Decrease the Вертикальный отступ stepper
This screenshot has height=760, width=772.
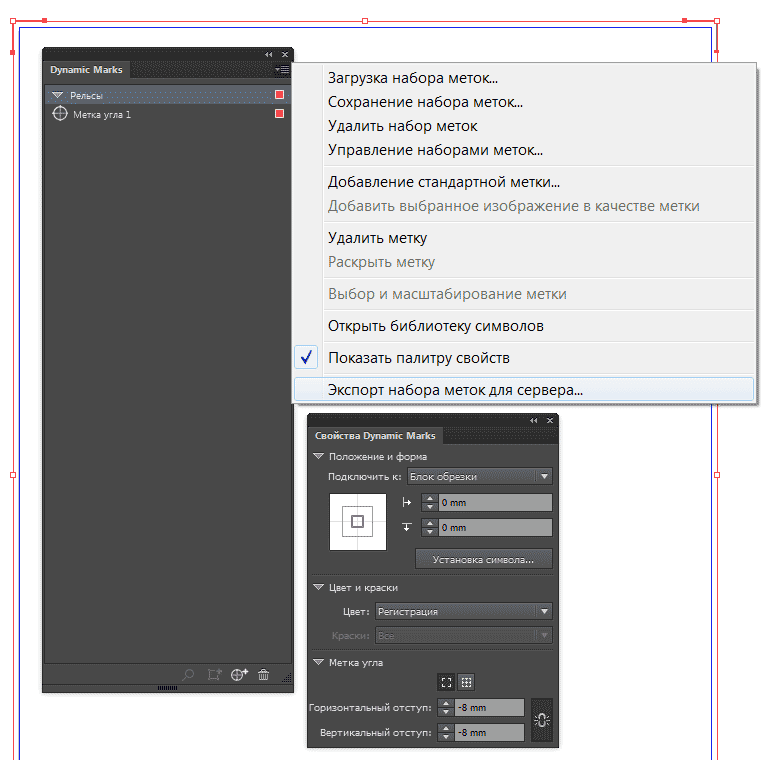click(x=446, y=737)
